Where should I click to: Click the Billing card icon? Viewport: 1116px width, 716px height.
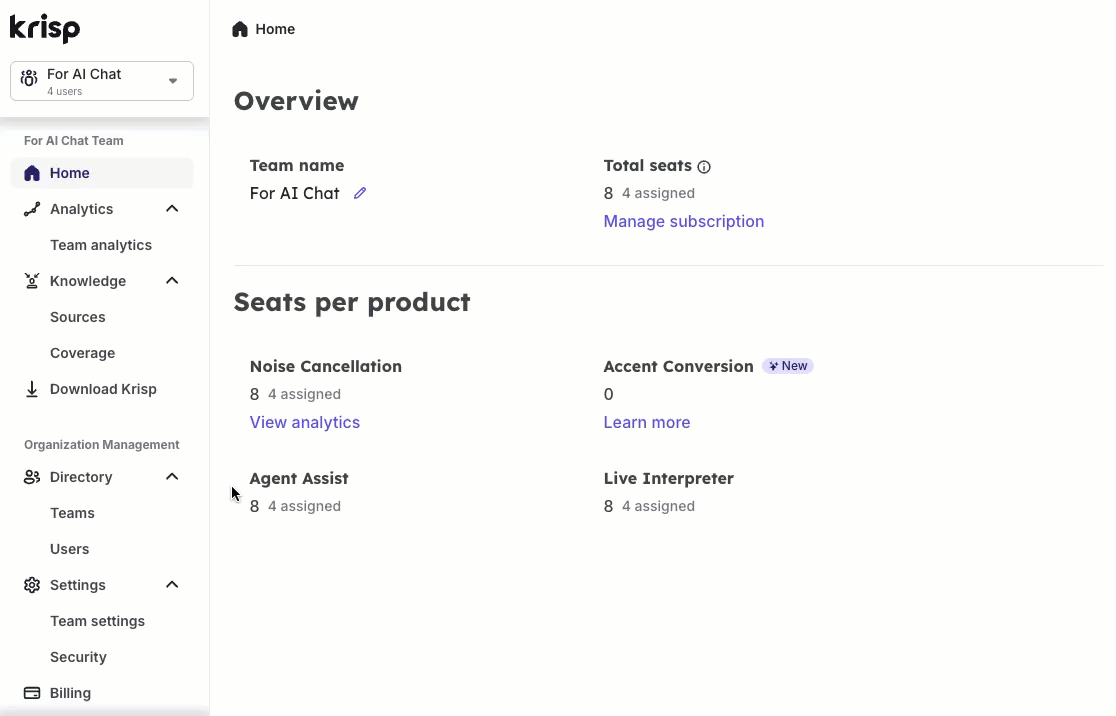tap(32, 693)
